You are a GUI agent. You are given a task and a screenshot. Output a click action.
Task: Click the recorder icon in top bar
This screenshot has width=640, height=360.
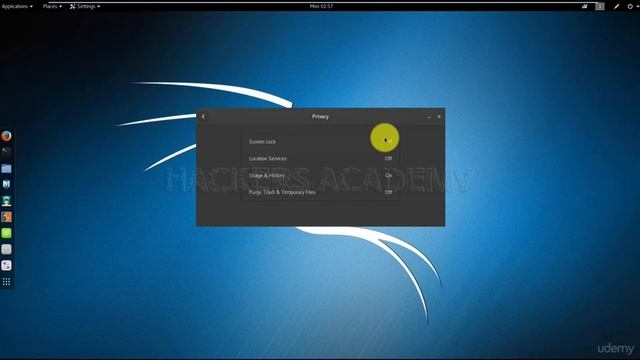tap(584, 6)
